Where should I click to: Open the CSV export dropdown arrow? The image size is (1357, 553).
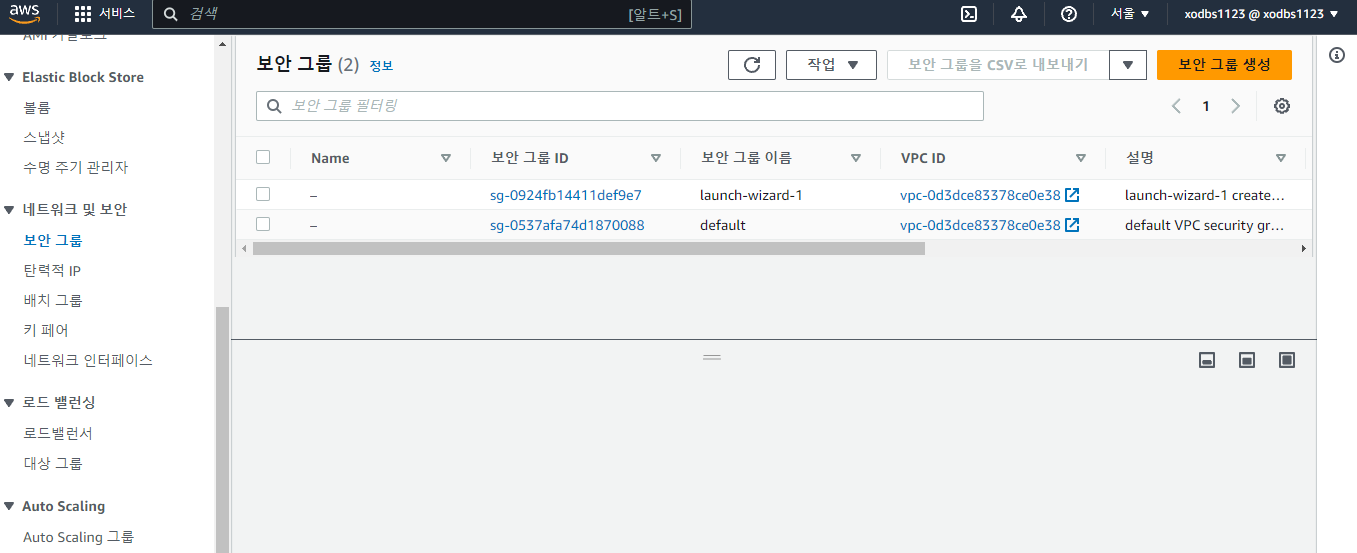coord(1128,65)
